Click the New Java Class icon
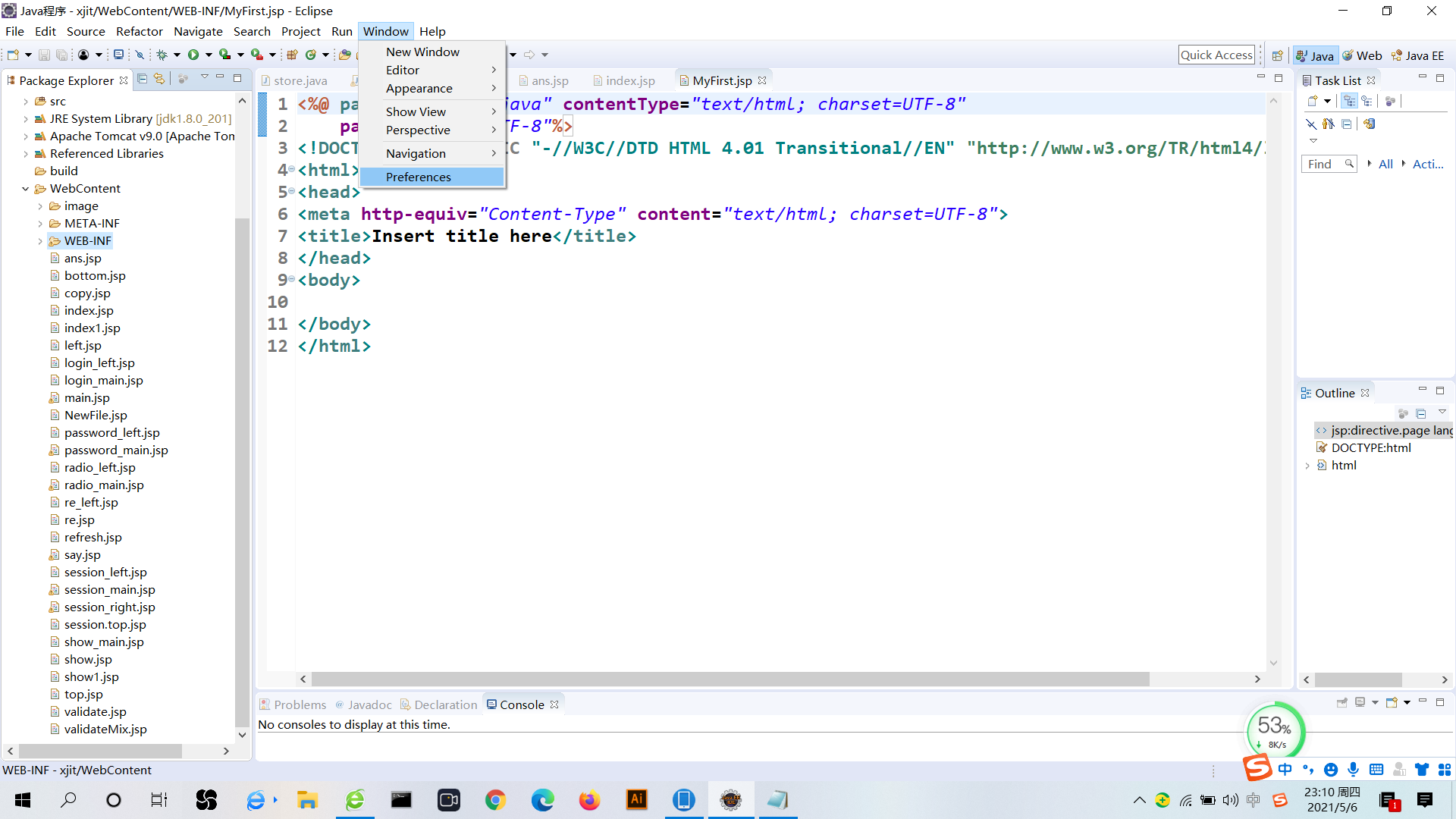Screen dimensions: 1456x819 310,55
